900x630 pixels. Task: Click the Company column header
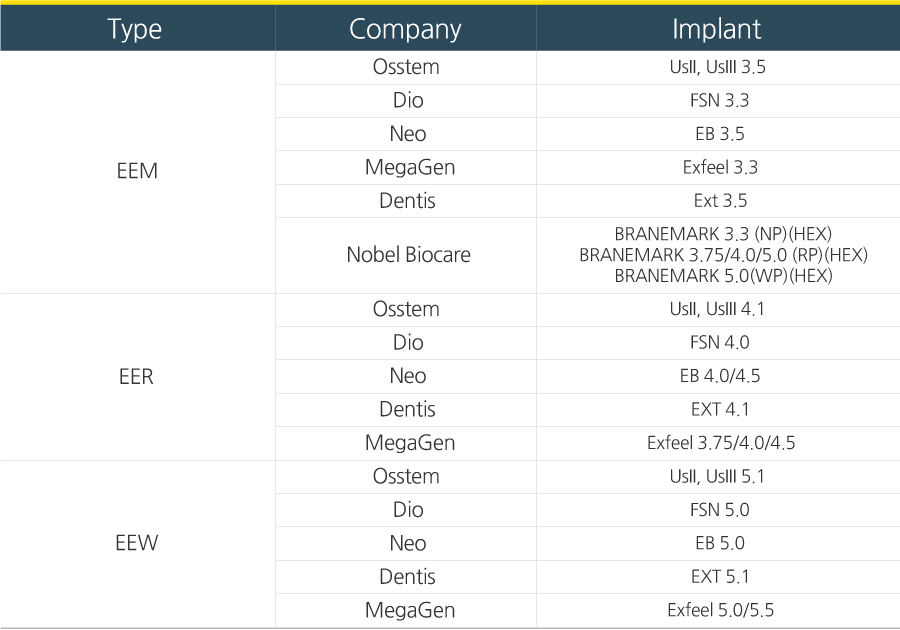(405, 29)
